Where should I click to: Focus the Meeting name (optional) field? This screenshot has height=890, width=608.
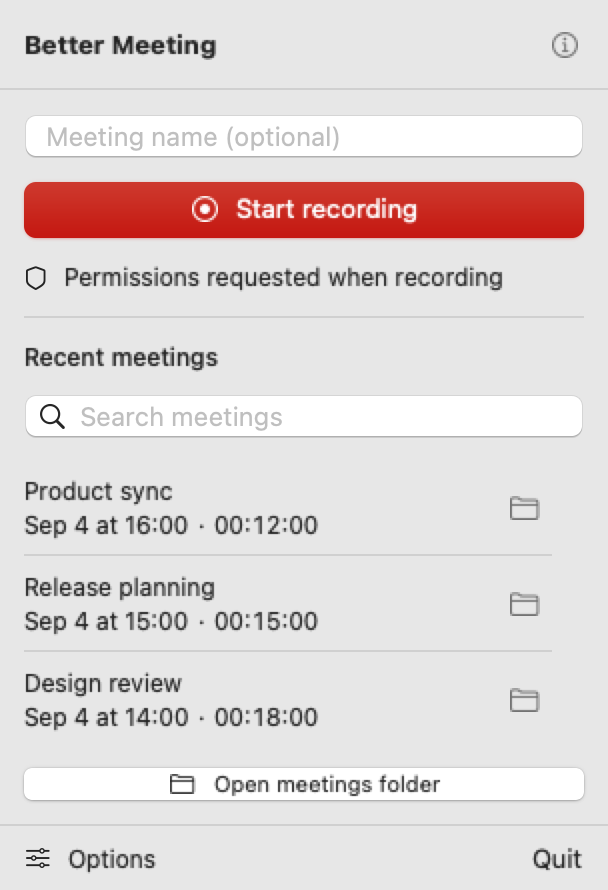click(x=304, y=136)
